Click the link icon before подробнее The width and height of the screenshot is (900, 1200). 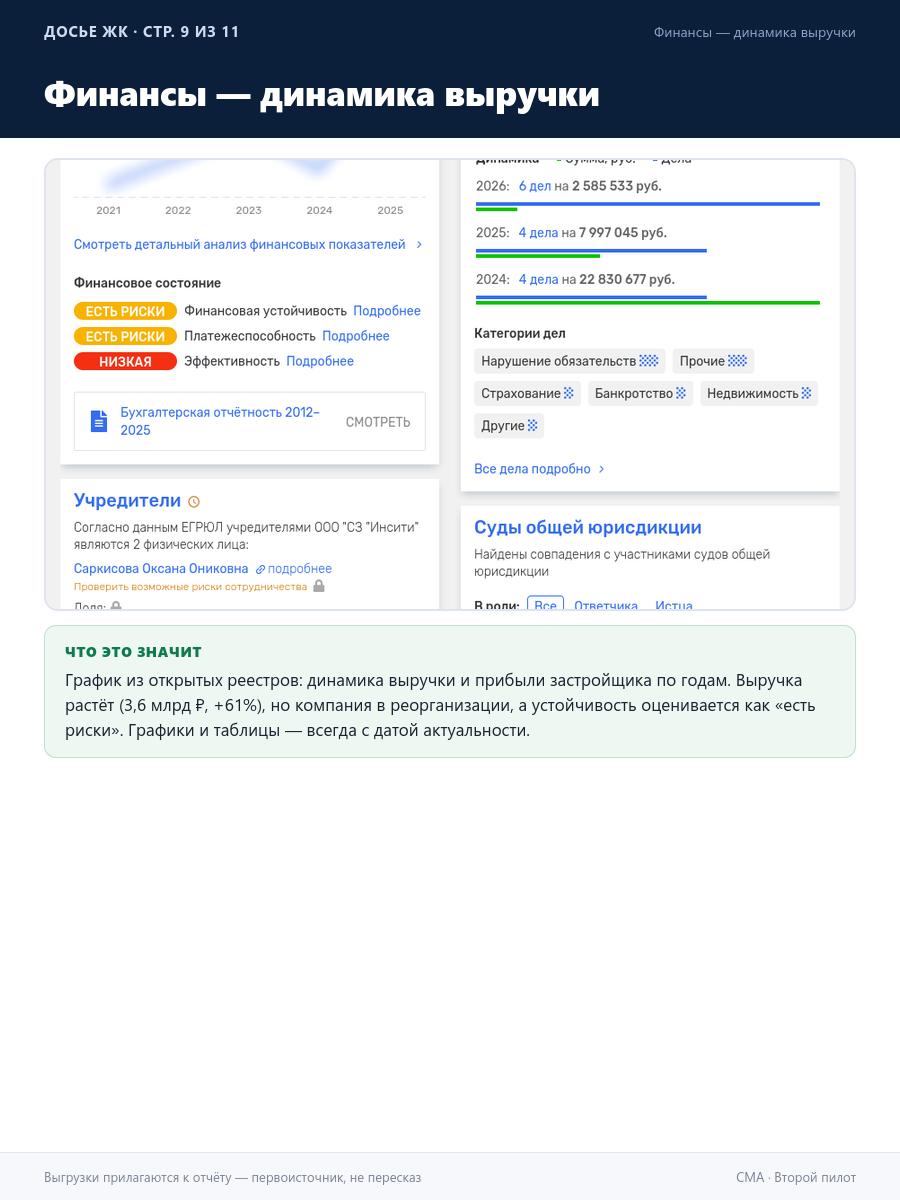(x=260, y=569)
